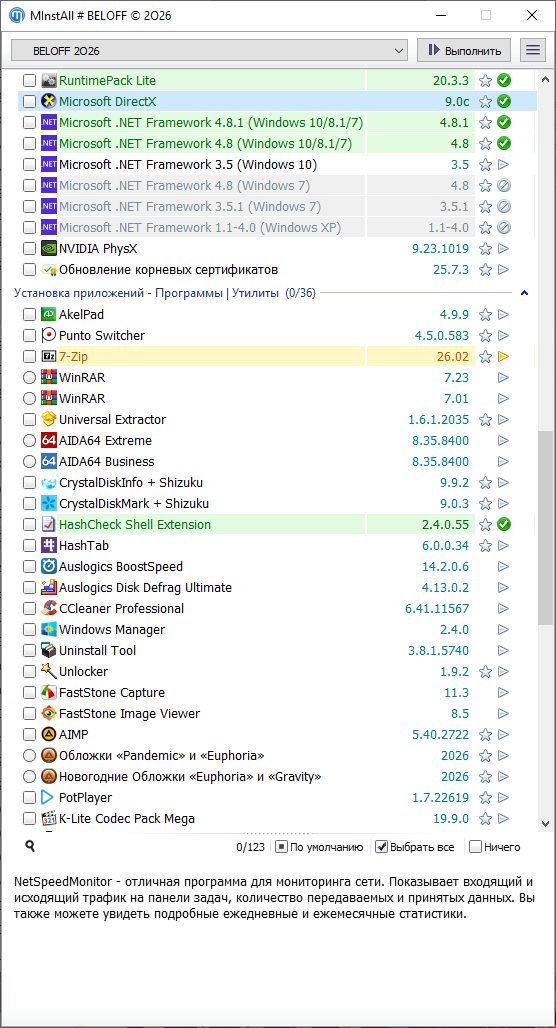Viewport: 556px width, 1028px height.
Task: Click the green checkmark for Microsoft DirectX
Action: (504, 102)
